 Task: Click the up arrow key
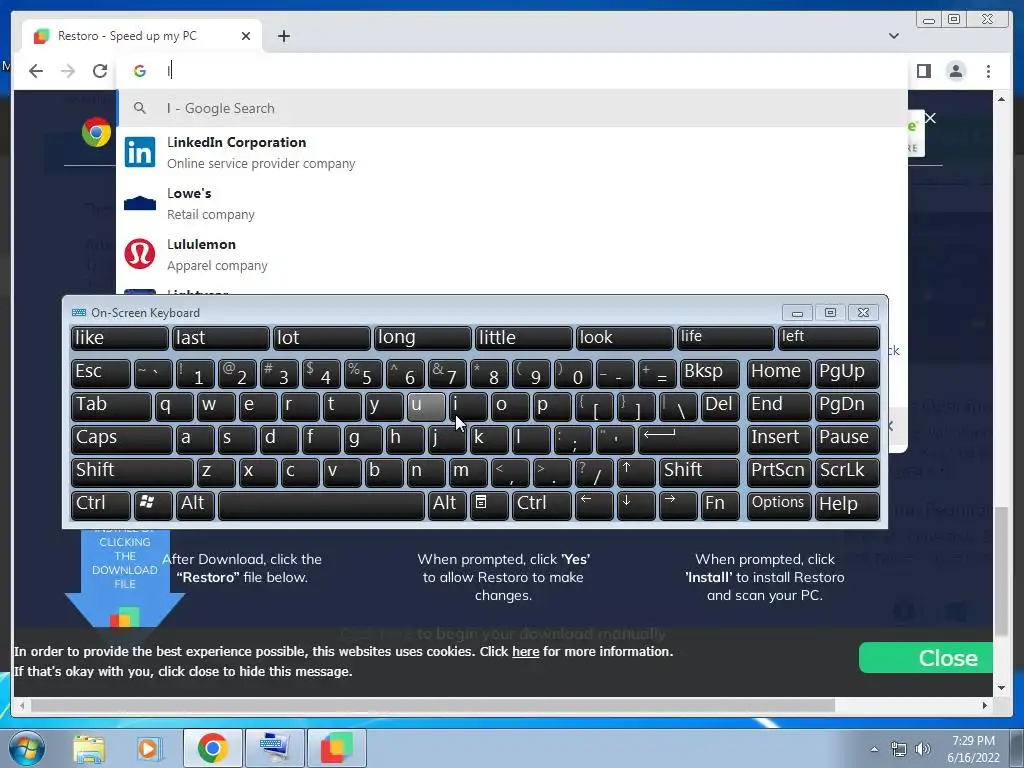click(636, 472)
